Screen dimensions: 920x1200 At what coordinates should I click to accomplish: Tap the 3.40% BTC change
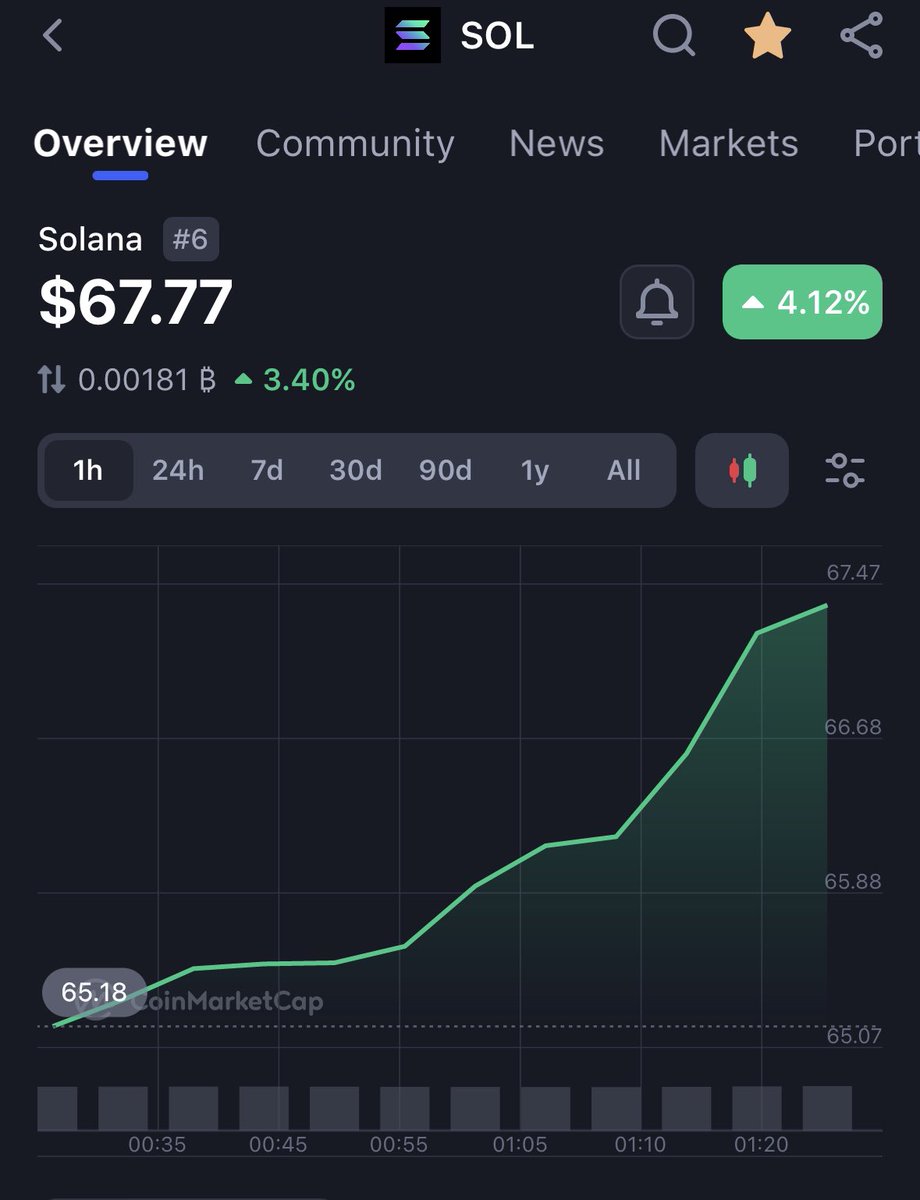click(x=295, y=380)
